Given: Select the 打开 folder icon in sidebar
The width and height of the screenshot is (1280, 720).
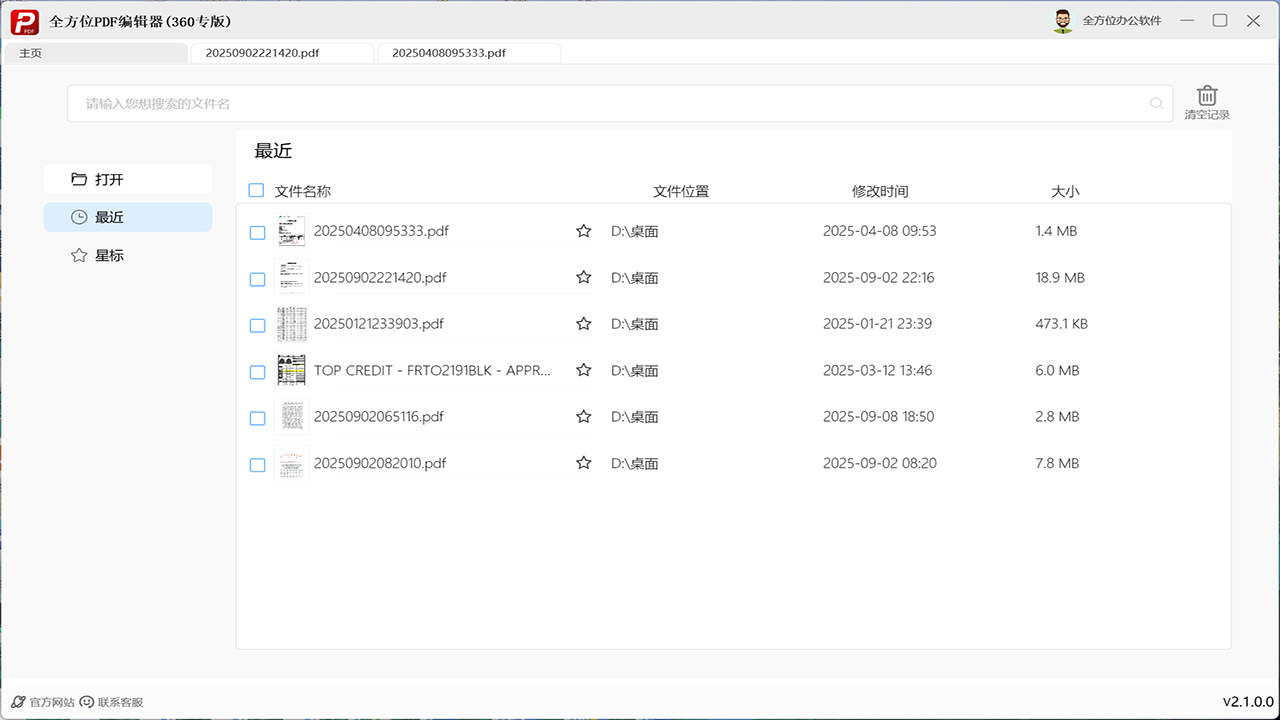Looking at the screenshot, I should pos(79,178).
